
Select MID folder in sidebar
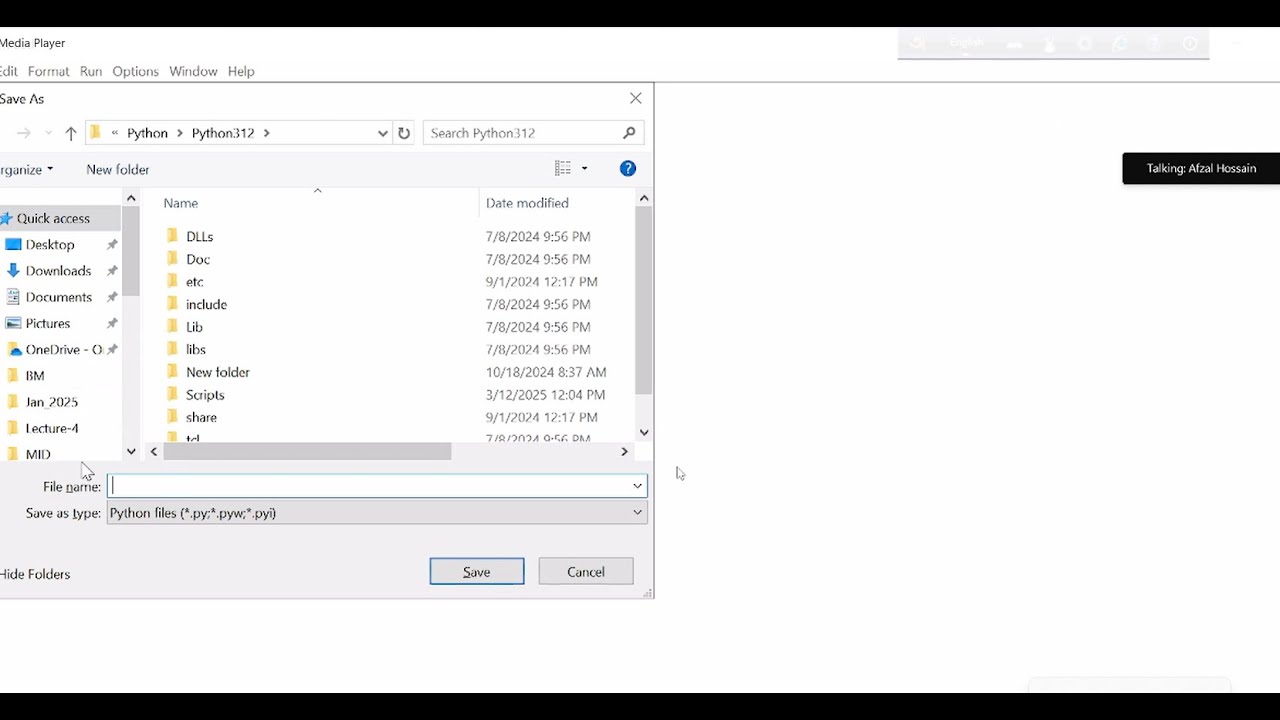38,454
